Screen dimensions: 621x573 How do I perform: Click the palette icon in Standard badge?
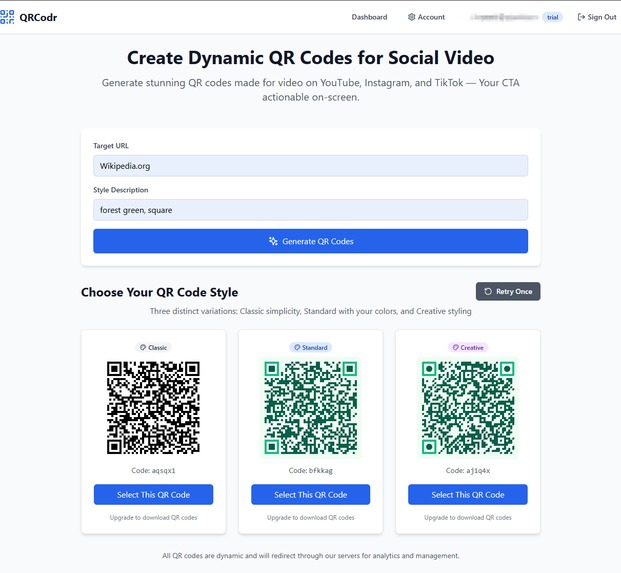(297, 348)
